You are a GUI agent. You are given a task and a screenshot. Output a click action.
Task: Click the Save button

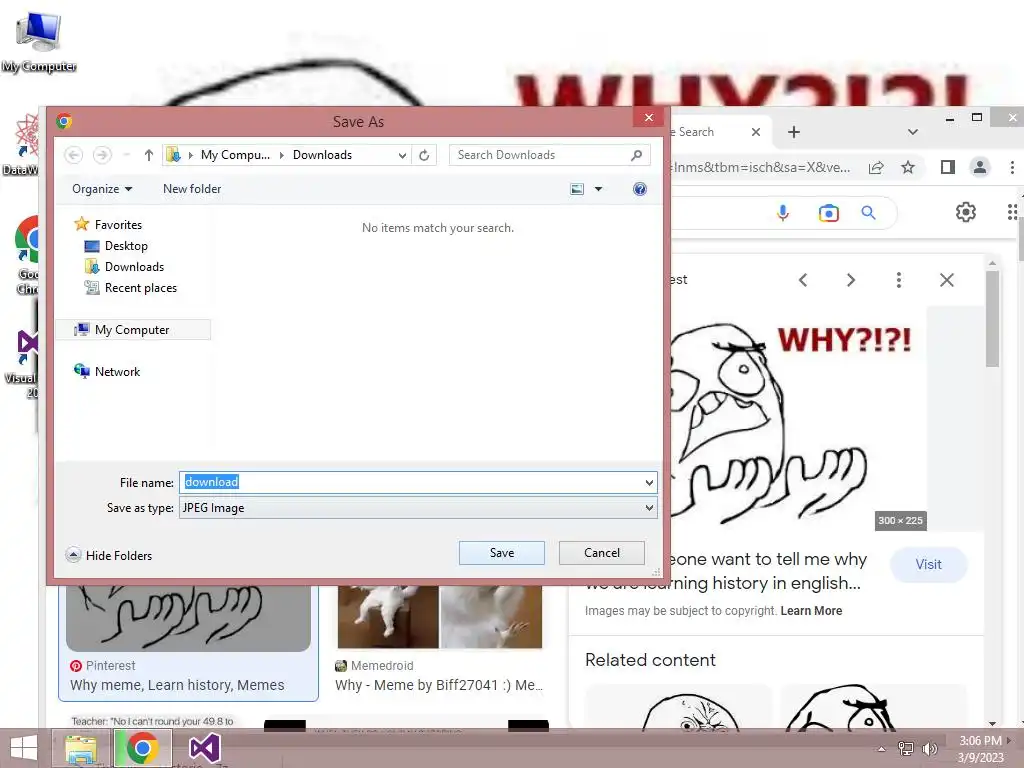coord(502,552)
